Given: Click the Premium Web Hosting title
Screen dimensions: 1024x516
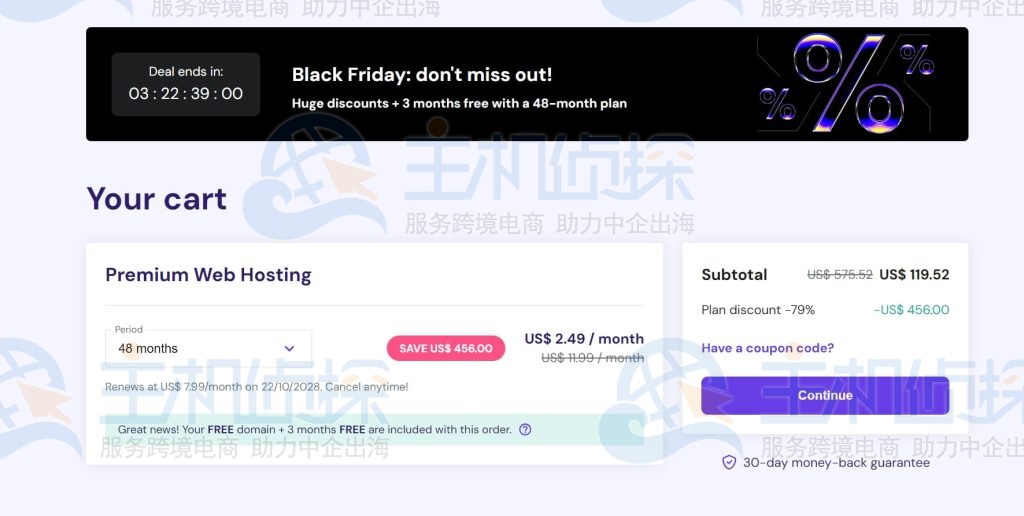Looking at the screenshot, I should (x=208, y=275).
